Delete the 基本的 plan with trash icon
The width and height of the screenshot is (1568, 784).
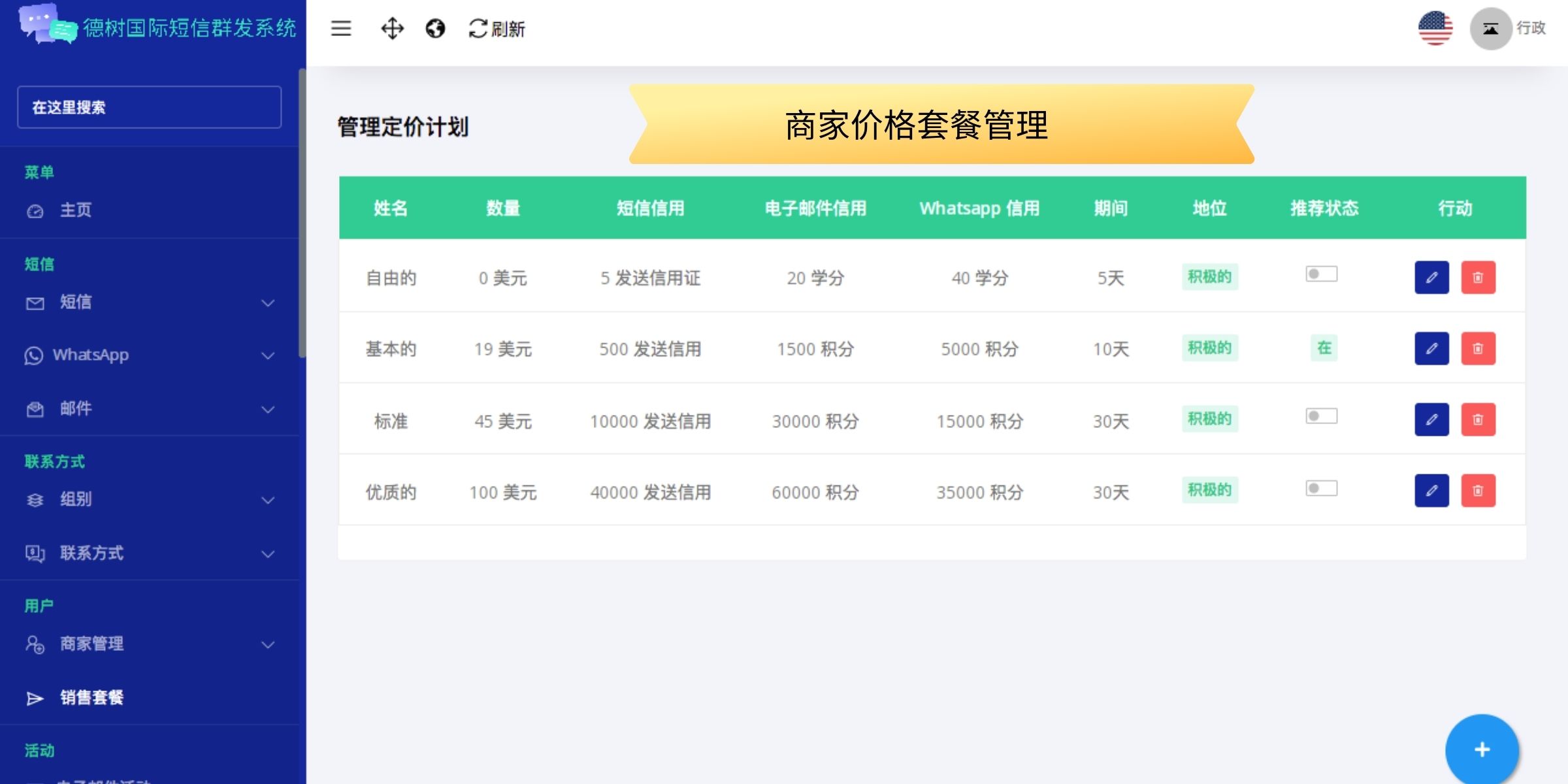tap(1478, 348)
